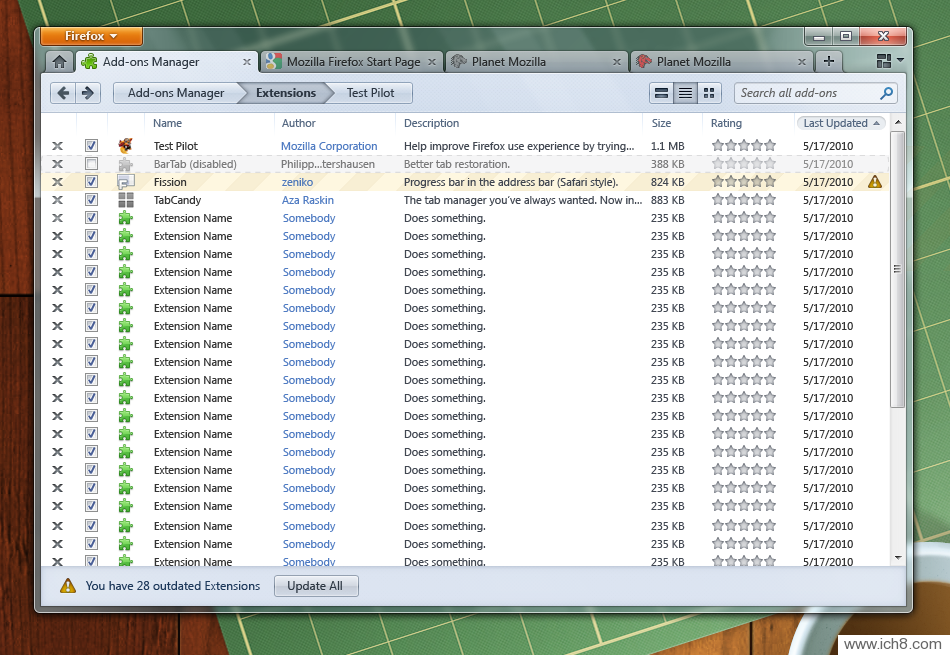Switch to the Mozilla Firefox Start Page tab
Image resolution: width=950 pixels, height=655 pixels.
[x=352, y=62]
